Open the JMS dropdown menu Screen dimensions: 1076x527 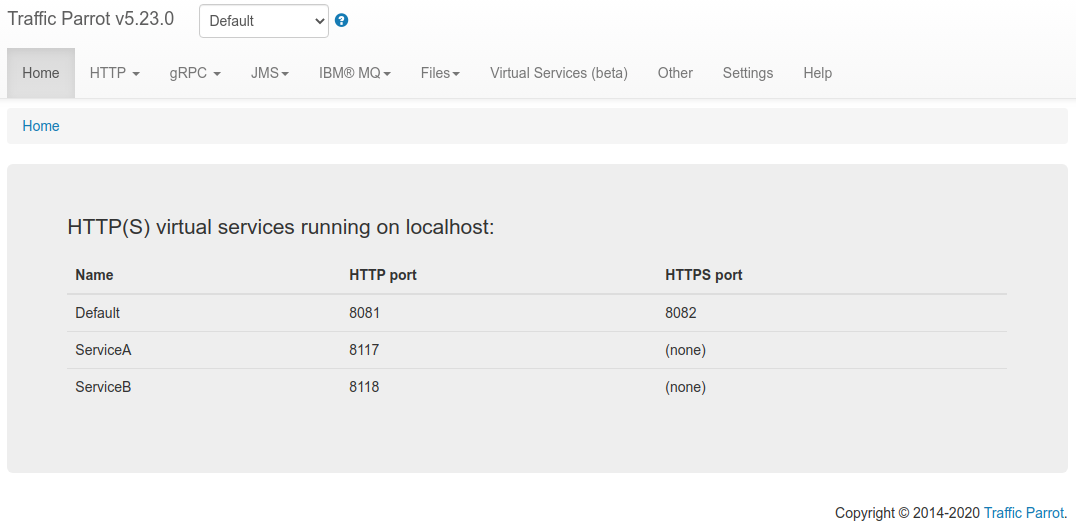(x=269, y=73)
